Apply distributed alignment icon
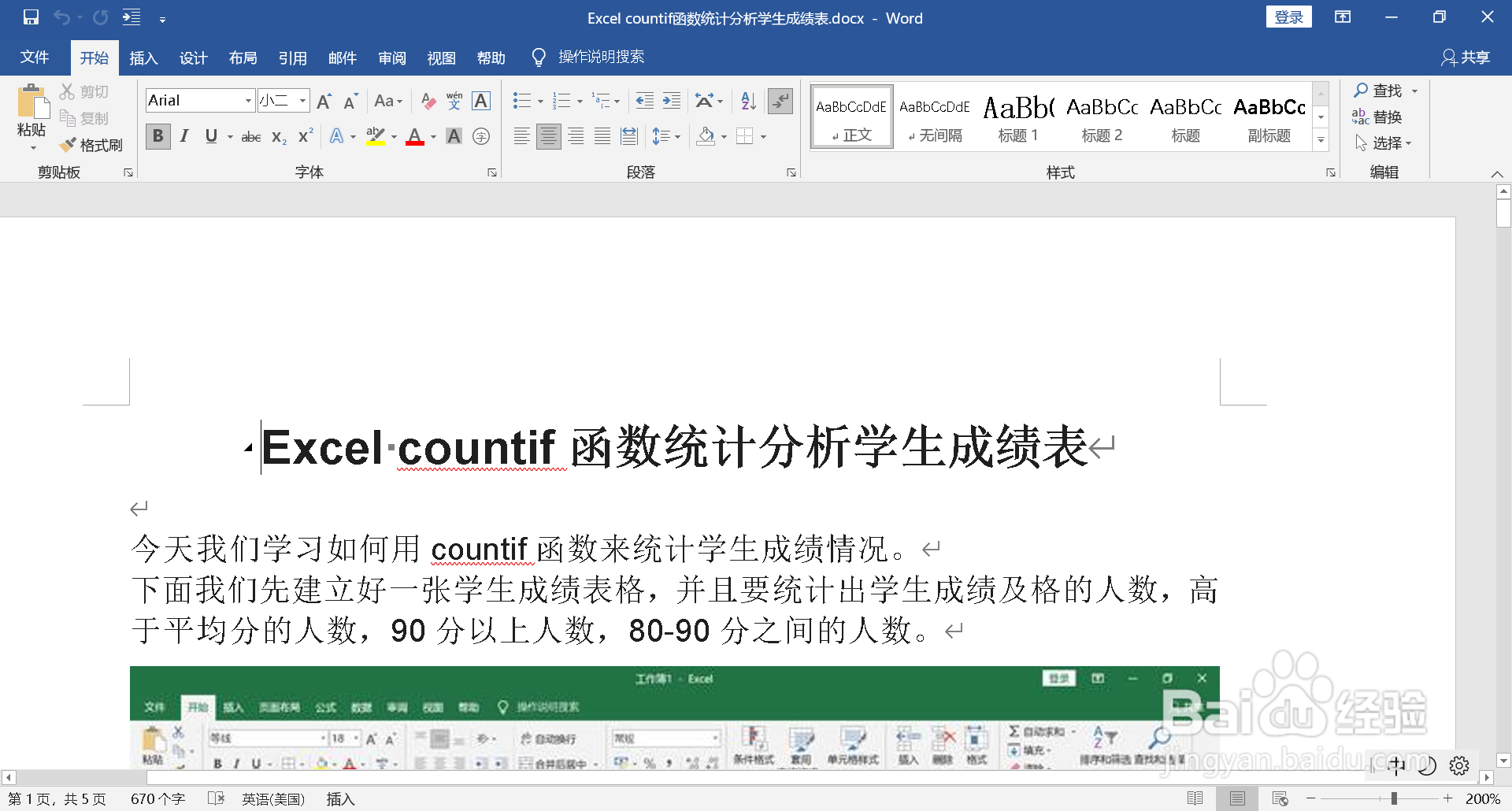 pyautogui.click(x=628, y=137)
